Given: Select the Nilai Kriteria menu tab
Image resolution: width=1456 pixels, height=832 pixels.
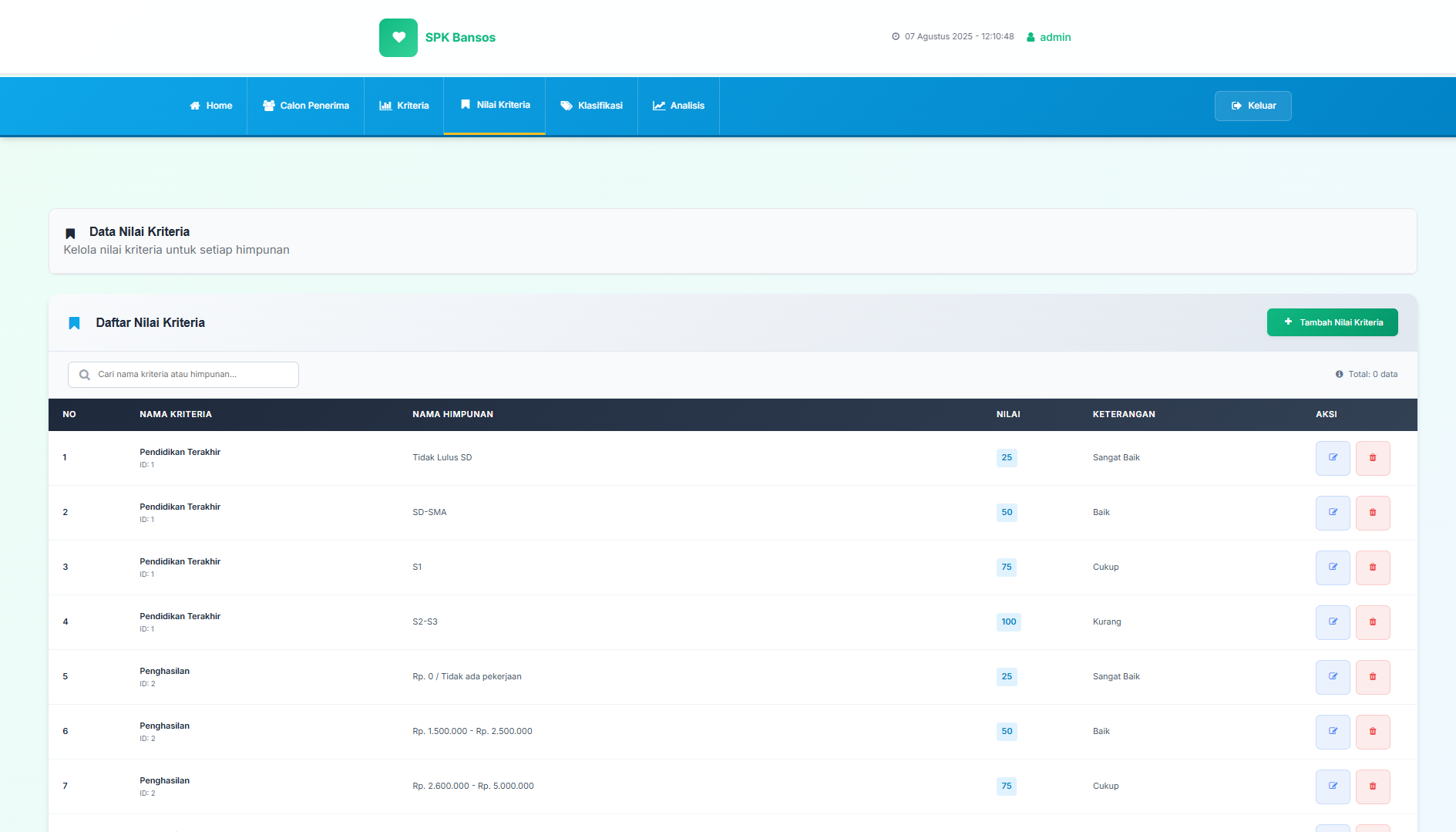Looking at the screenshot, I should [495, 105].
